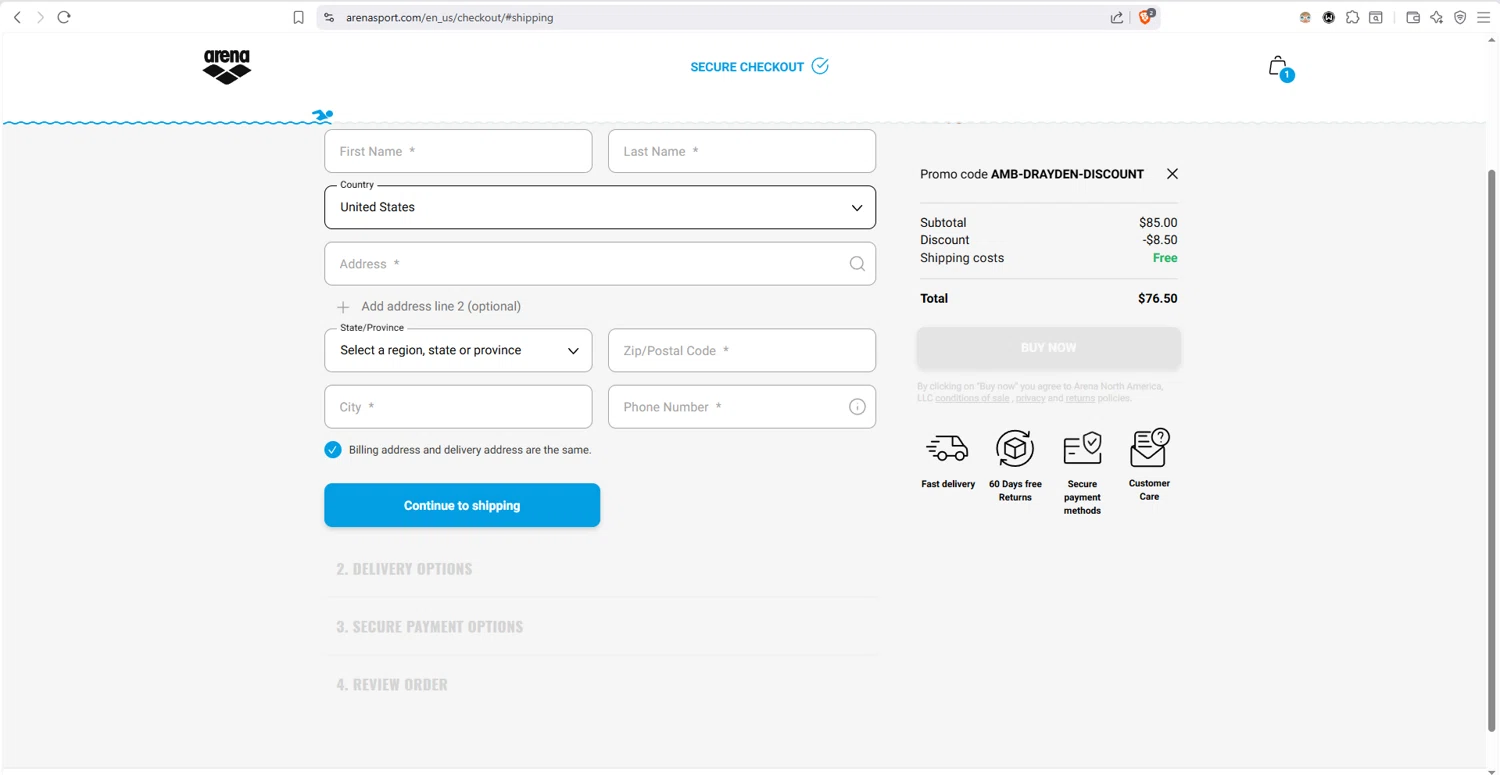Image resolution: width=1500 pixels, height=775 pixels.
Task: Click the face avatar extension icon
Action: 1305,17
